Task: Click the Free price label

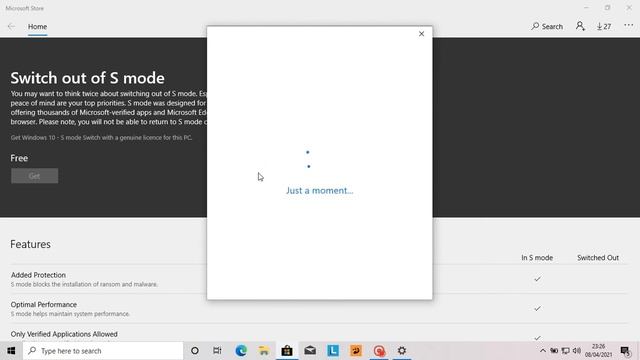Action: [x=19, y=158]
